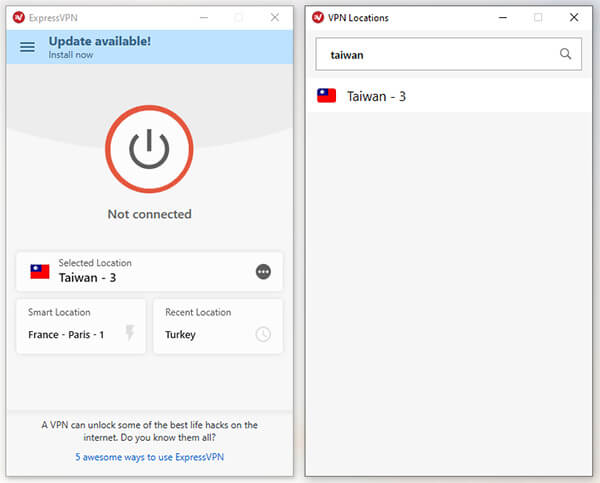Viewport: 600px width, 483px height.
Task: Choose Smart Location France - Paris - 1
Action: pos(81,326)
